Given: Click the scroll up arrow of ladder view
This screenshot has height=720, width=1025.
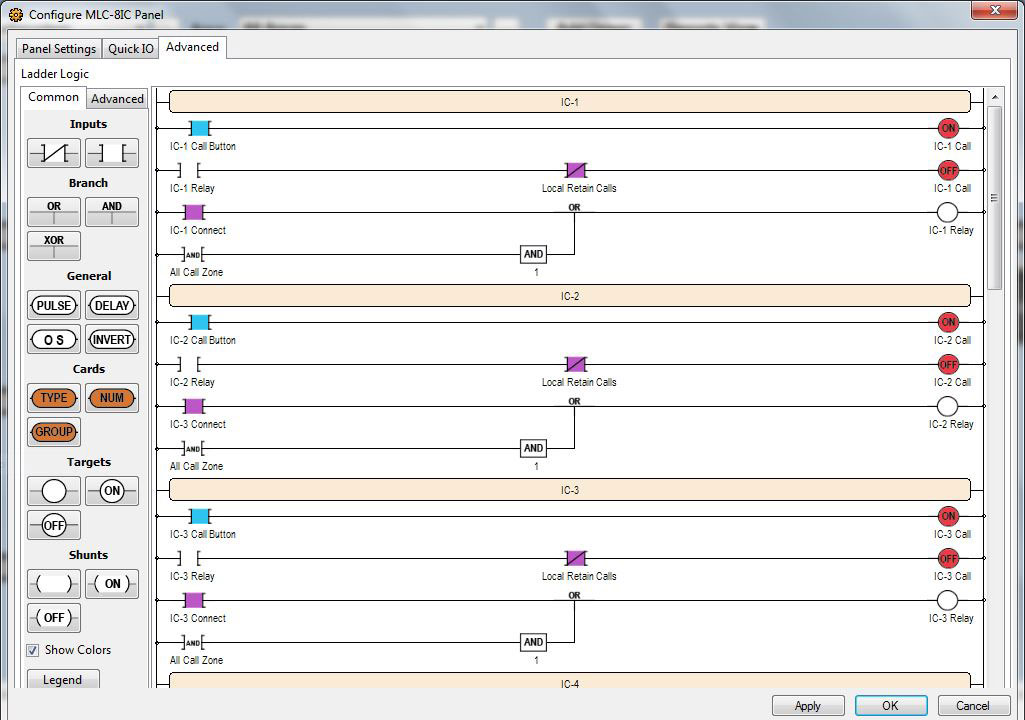Looking at the screenshot, I should click(x=994, y=97).
